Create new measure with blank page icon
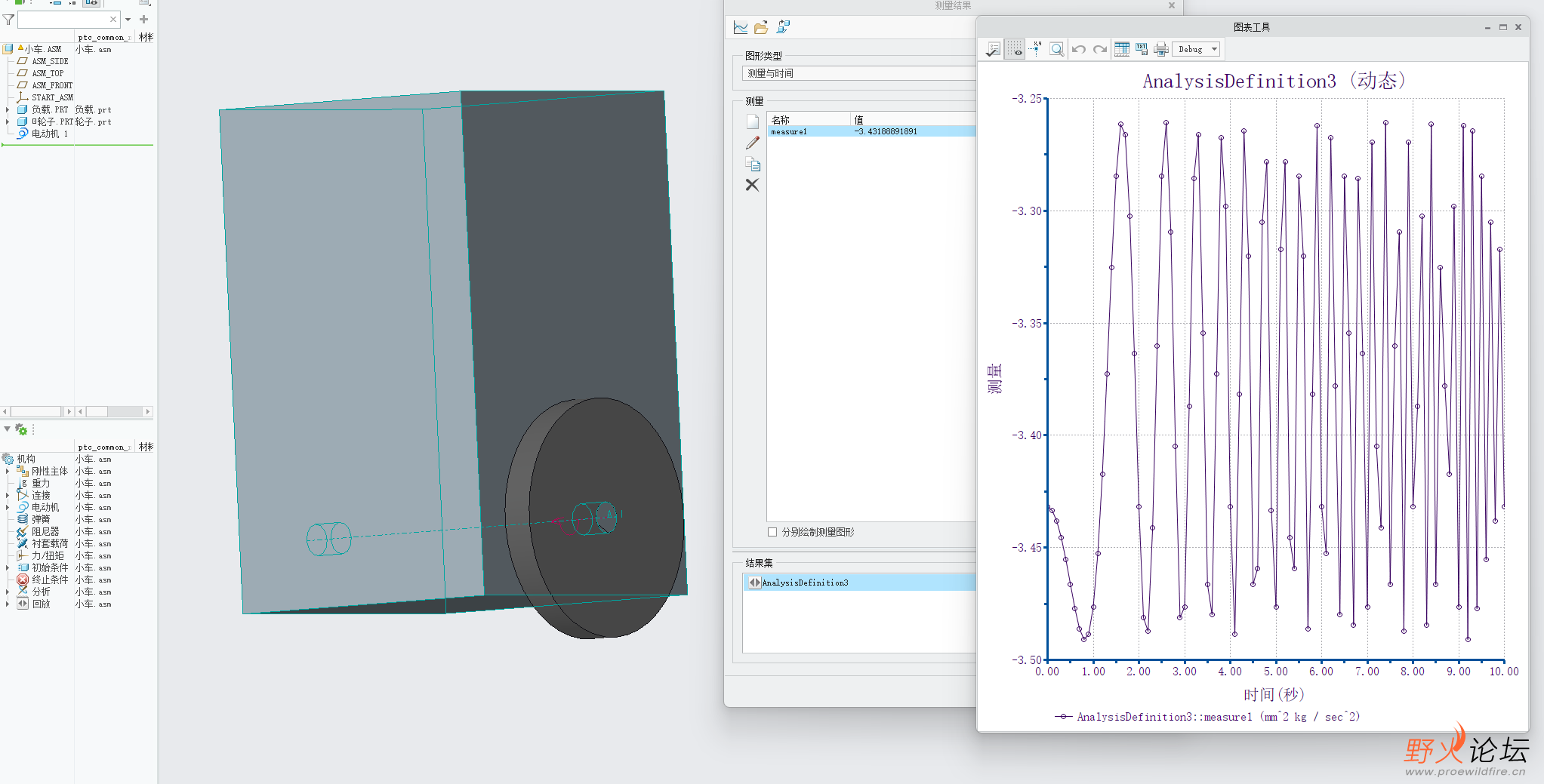Viewport: 1544px width, 784px height. point(753,121)
